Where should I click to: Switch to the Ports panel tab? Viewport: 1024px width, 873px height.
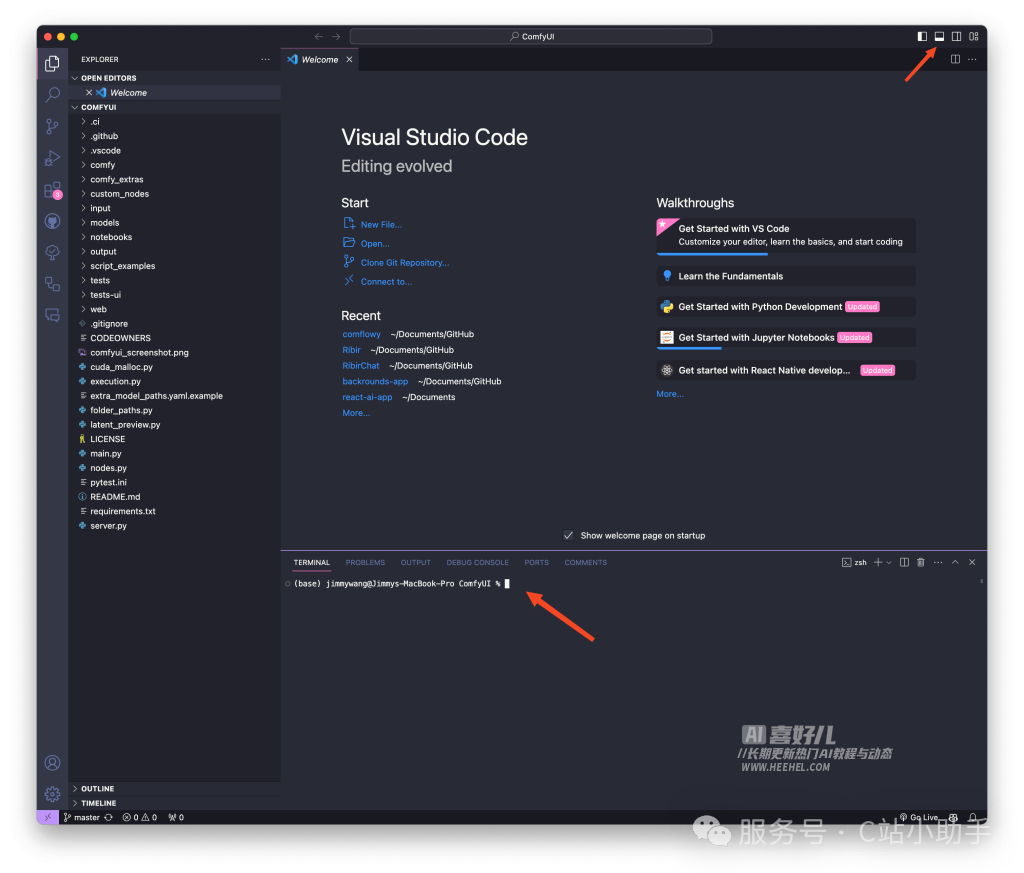536,562
